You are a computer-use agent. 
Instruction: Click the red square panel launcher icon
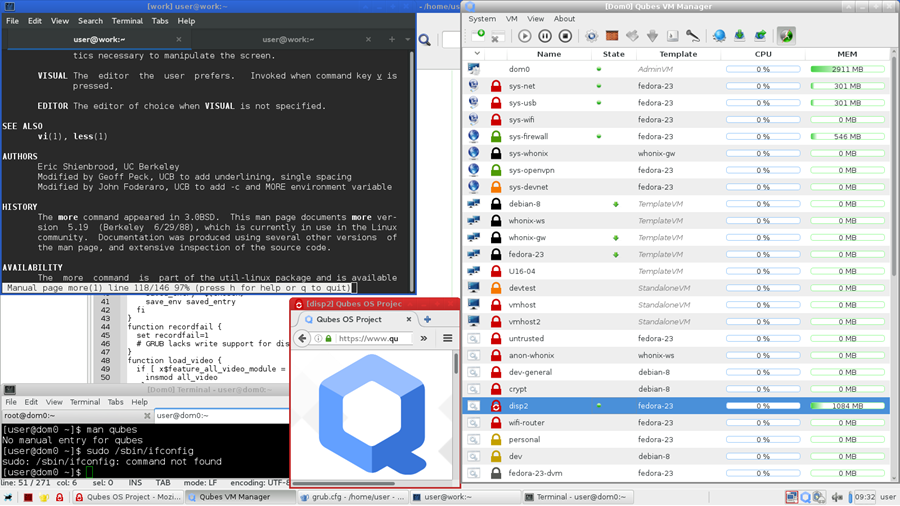point(28,497)
